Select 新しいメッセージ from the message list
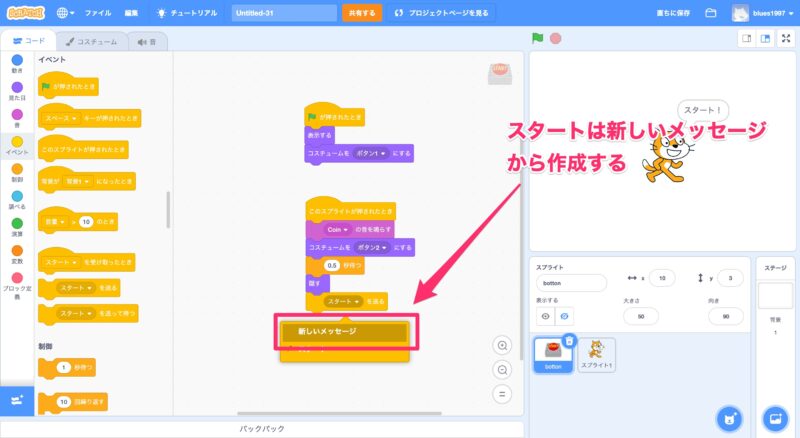Viewport: 800px width, 438px height. click(344, 331)
